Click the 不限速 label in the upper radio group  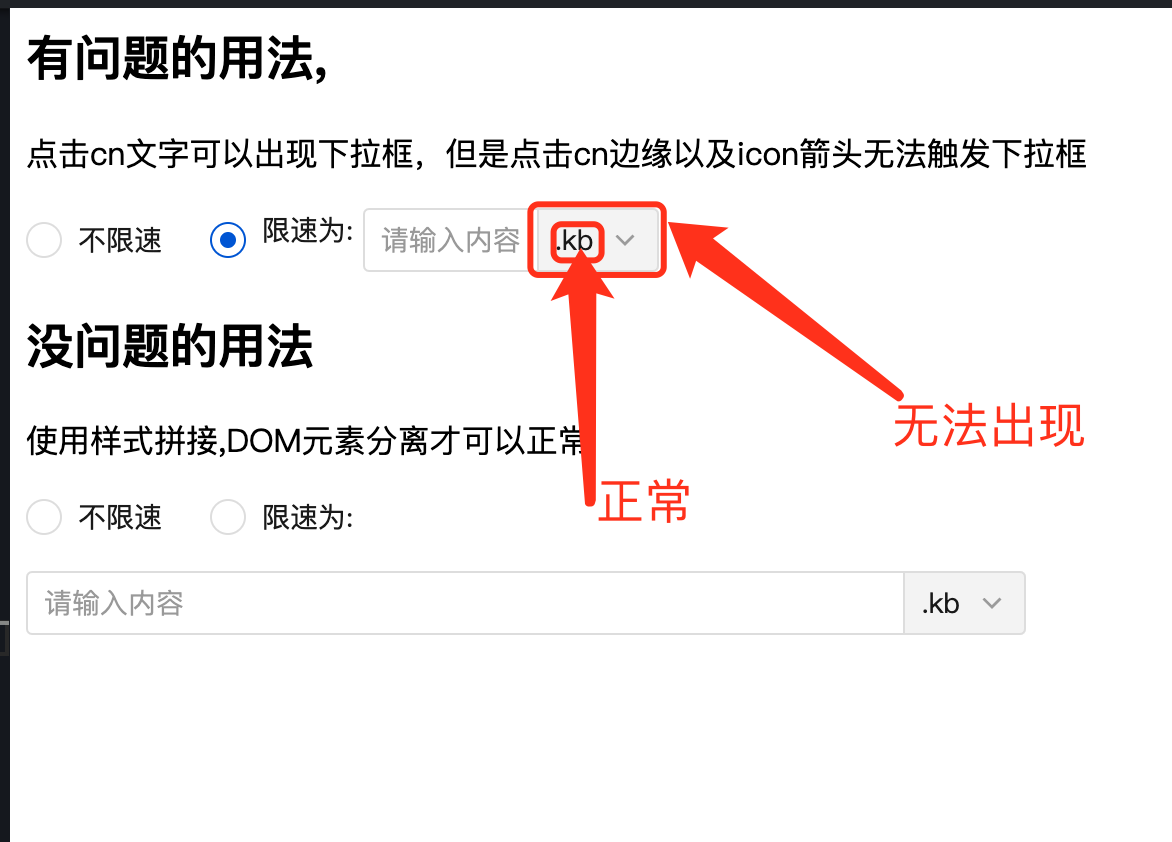120,241
